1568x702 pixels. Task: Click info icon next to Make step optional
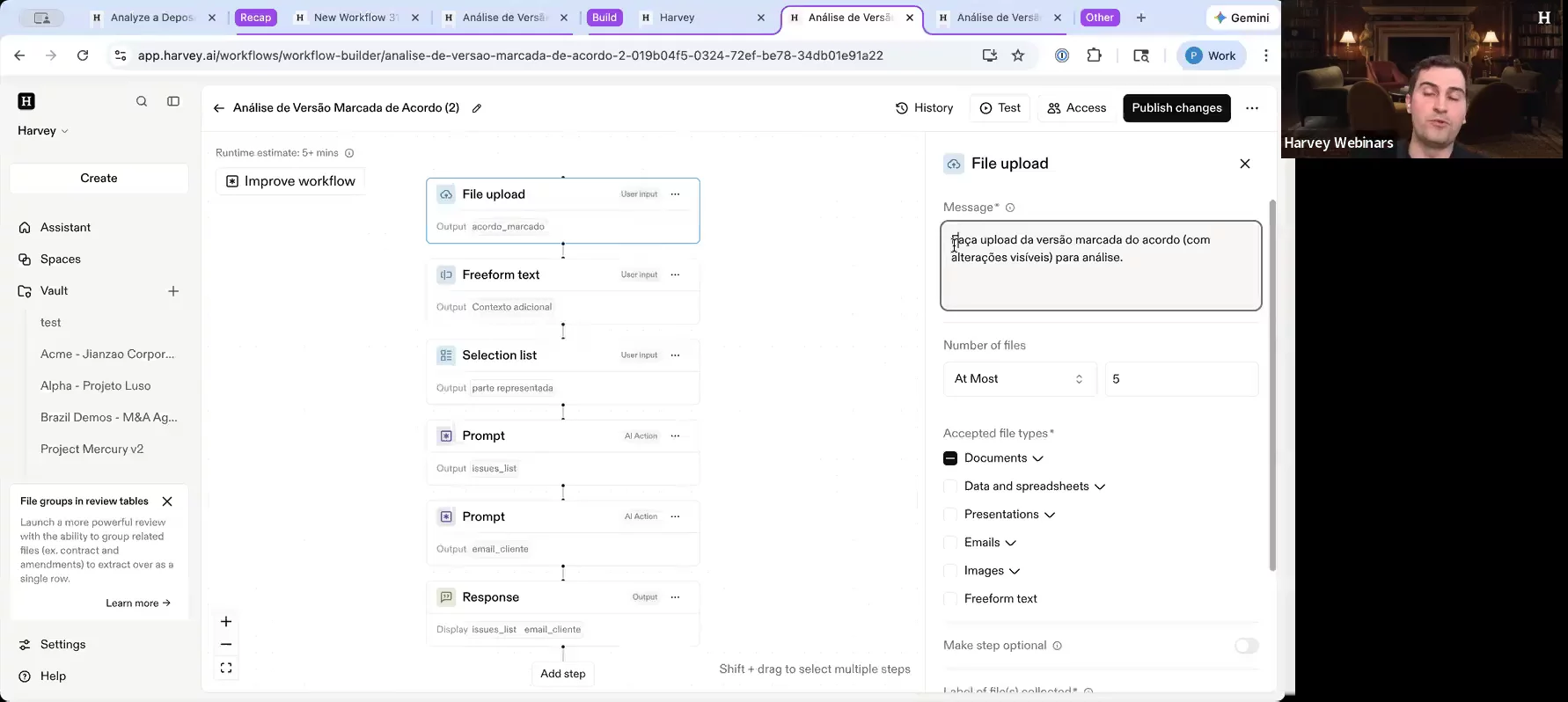(x=1058, y=646)
